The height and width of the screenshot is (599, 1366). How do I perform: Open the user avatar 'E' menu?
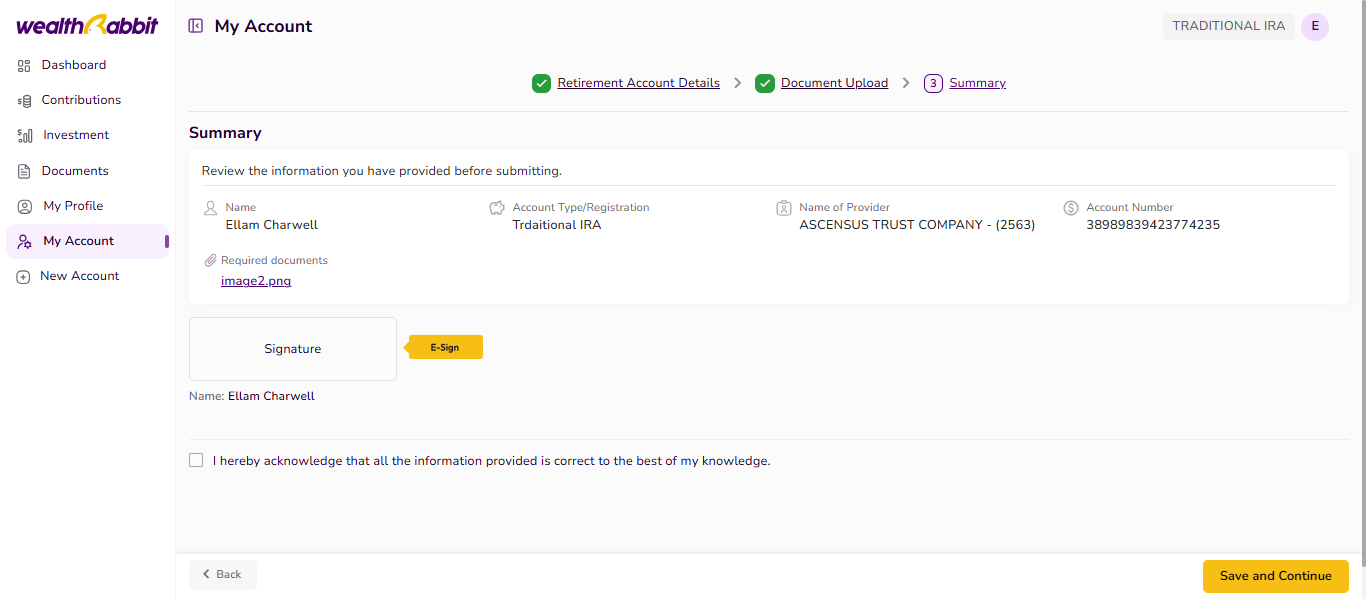(1315, 26)
